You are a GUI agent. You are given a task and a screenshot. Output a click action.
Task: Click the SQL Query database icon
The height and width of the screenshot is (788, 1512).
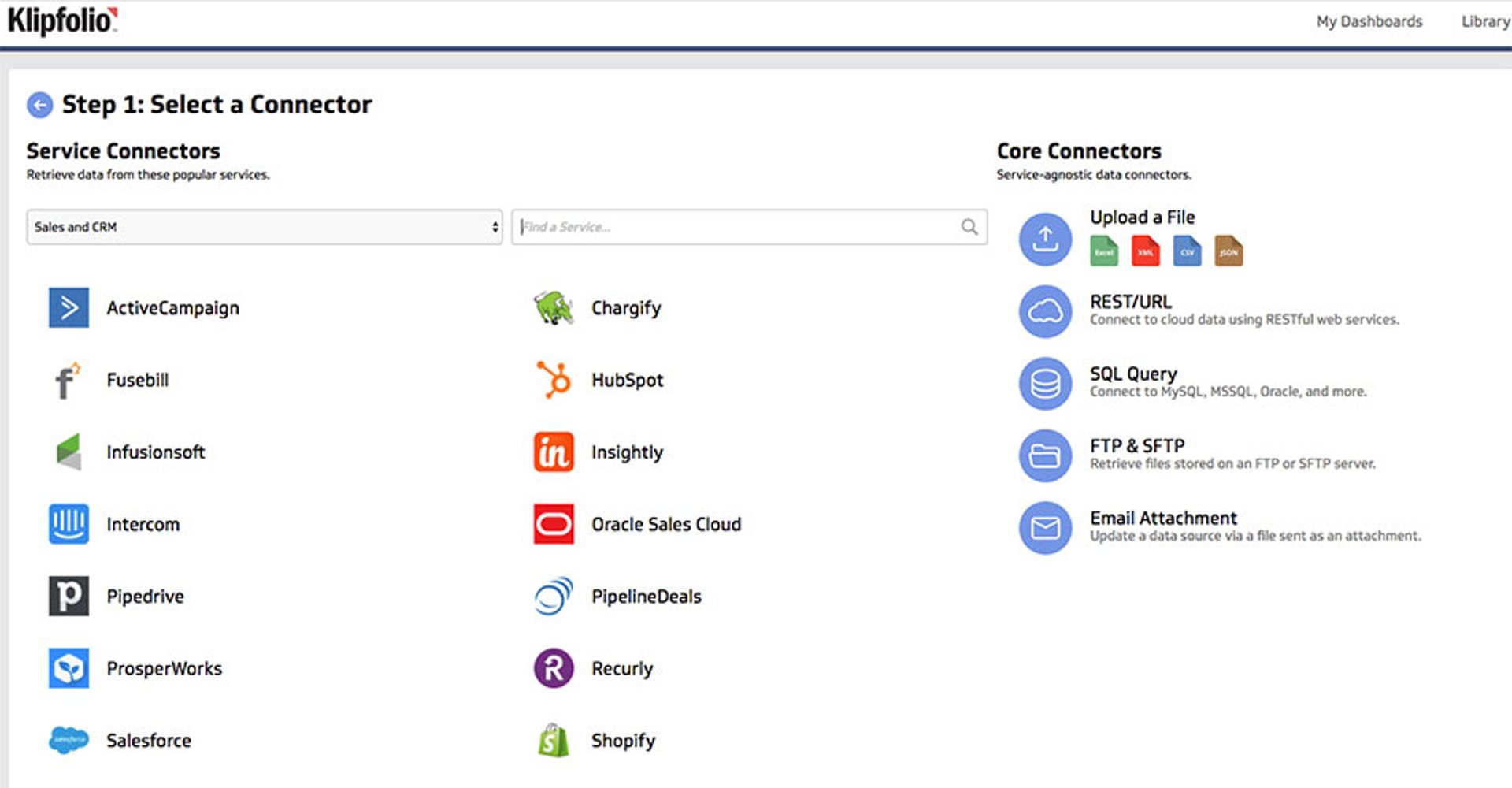pyautogui.click(x=1045, y=384)
